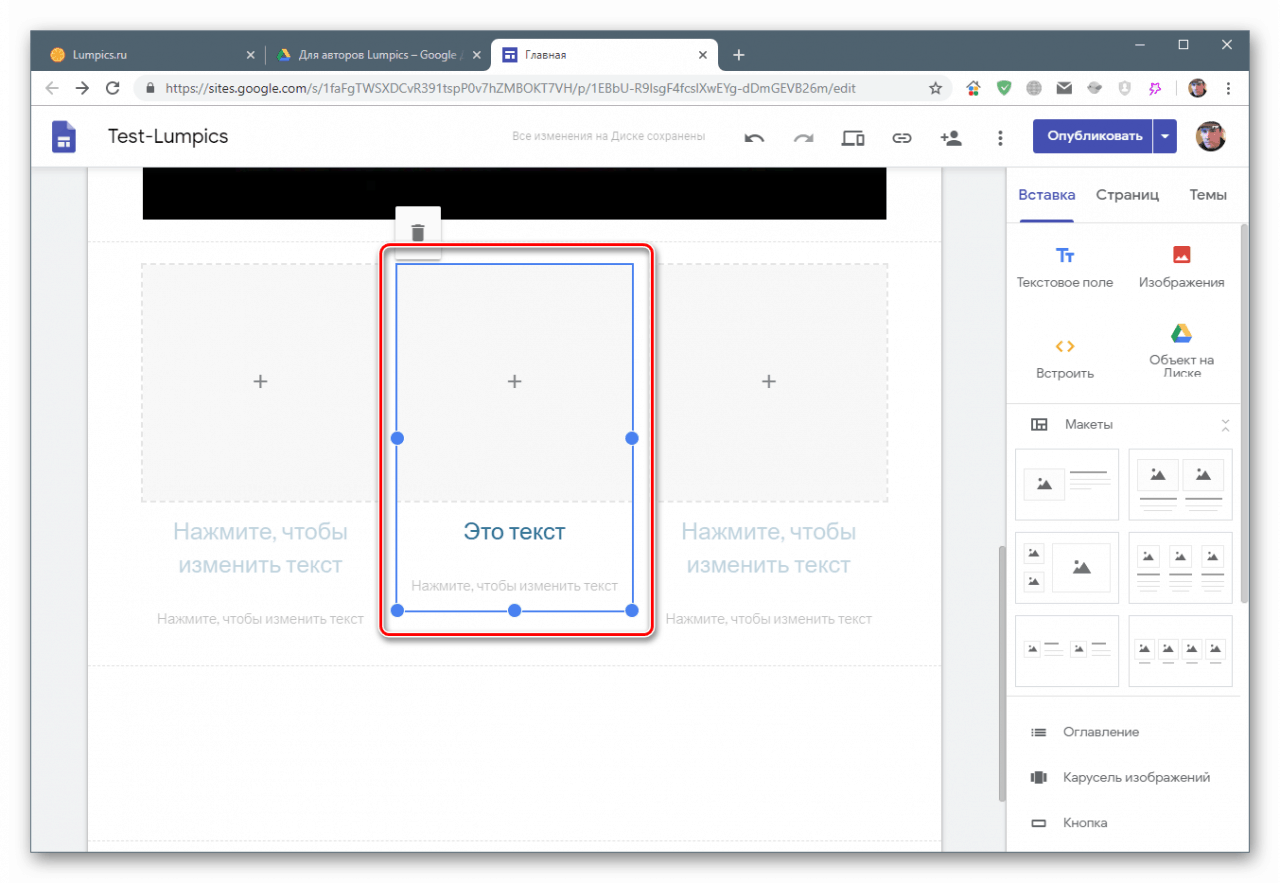Switch to the Вставка tab
The height and width of the screenshot is (883, 1280).
click(1046, 195)
